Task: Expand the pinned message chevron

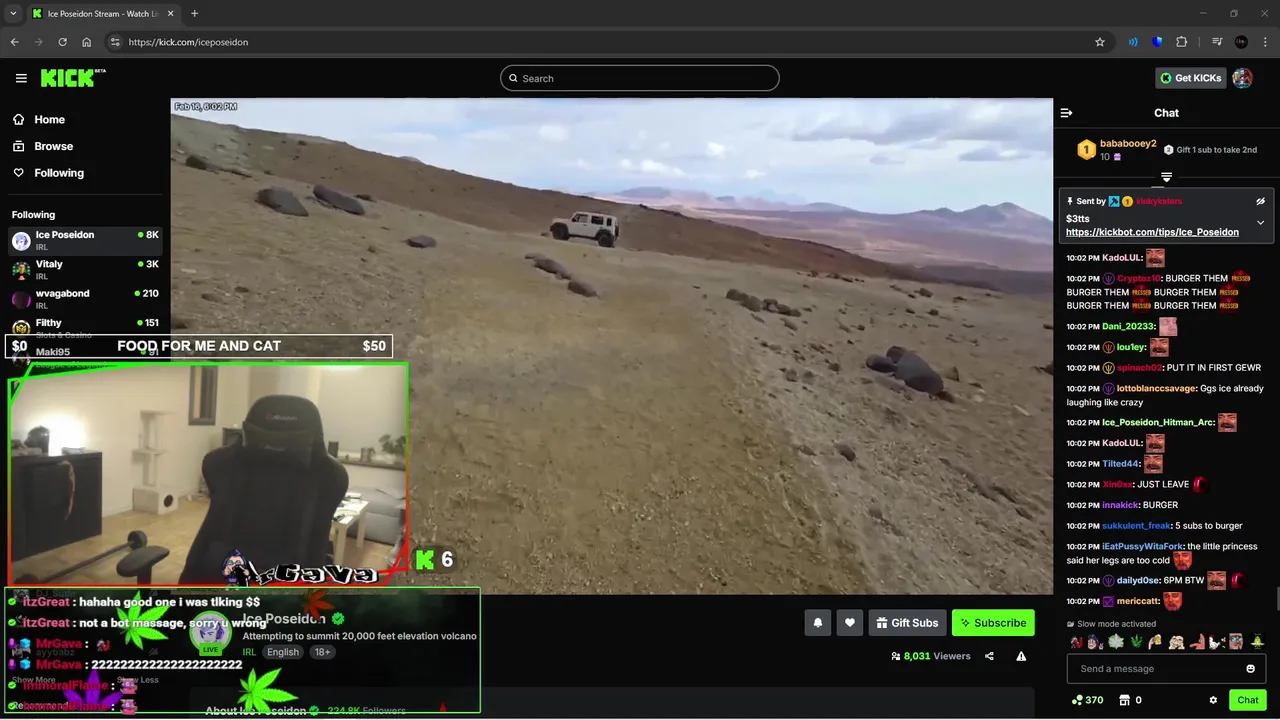Action: 1260,222
